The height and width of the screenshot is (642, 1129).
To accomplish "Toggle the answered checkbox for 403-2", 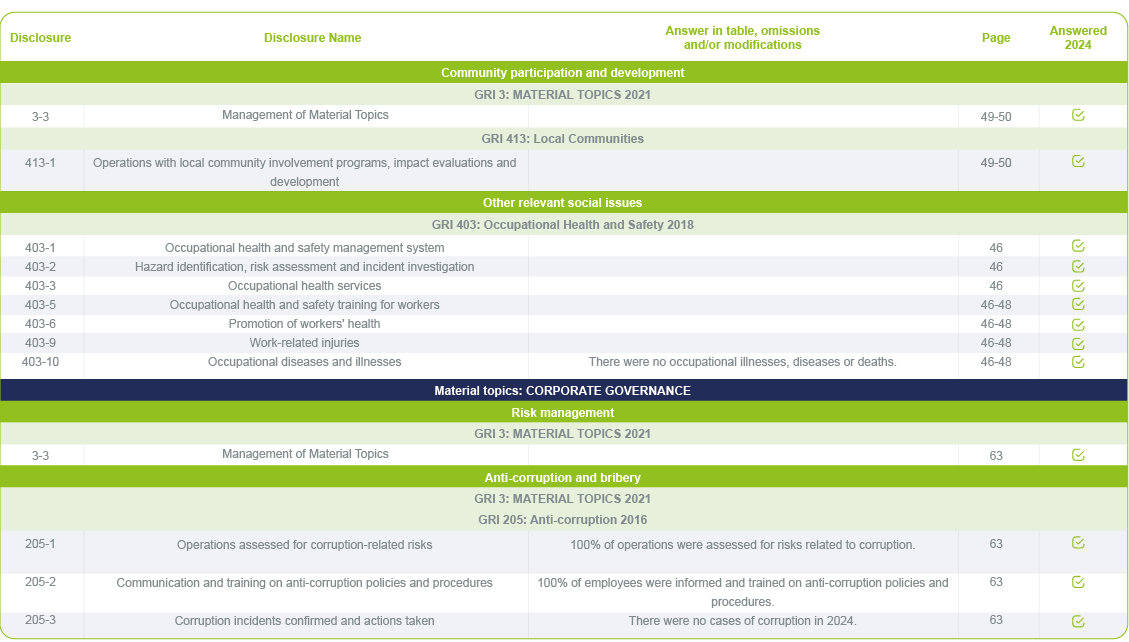I will tap(1078, 266).
